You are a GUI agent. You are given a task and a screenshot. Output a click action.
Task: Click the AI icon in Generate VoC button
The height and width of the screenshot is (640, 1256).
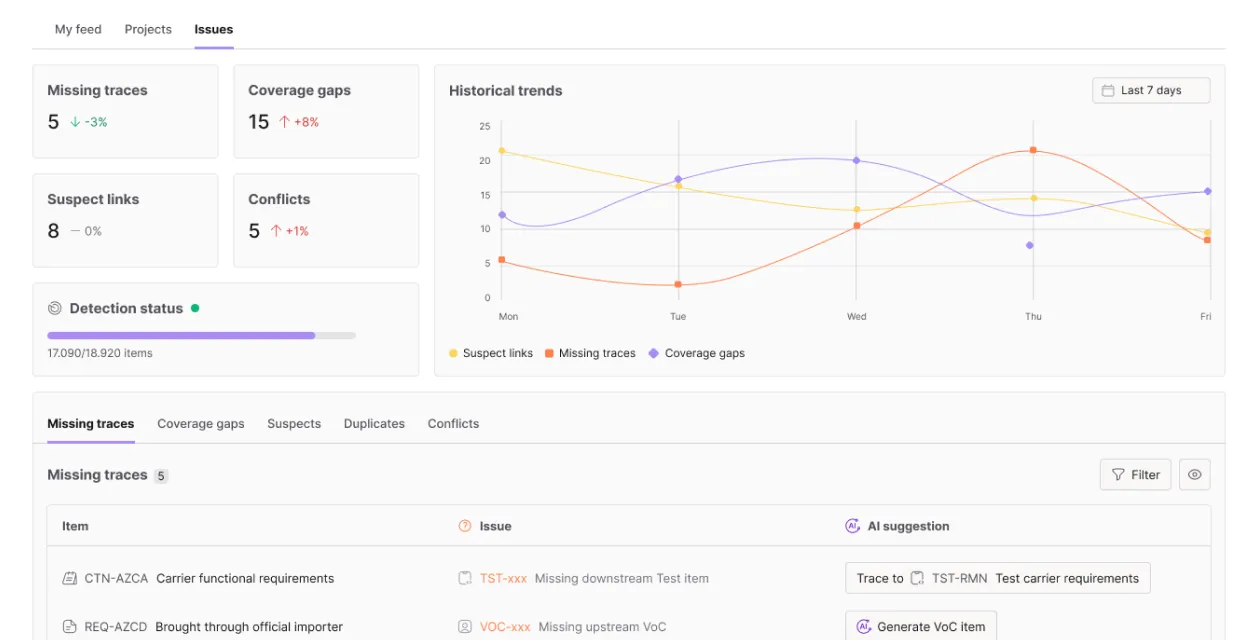pos(864,627)
